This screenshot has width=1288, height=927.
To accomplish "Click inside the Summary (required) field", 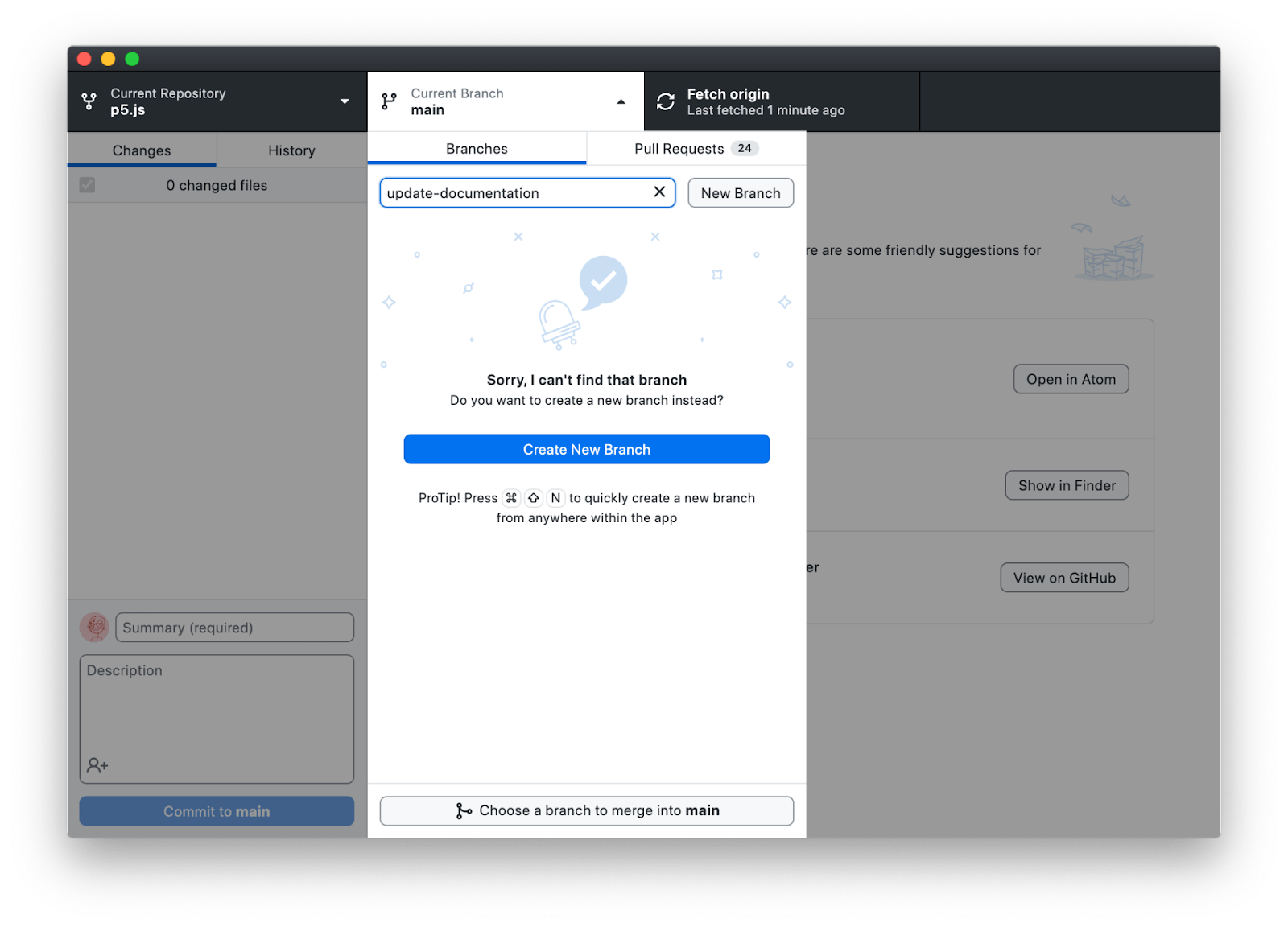I will coord(233,627).
